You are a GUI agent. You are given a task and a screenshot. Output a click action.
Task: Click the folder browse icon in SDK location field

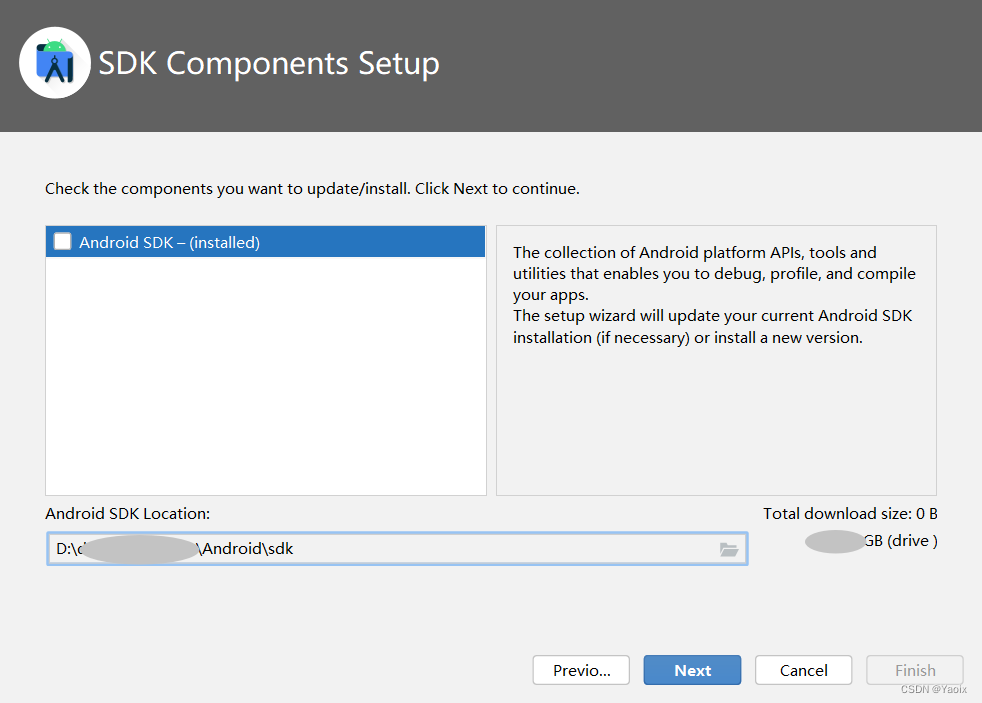click(728, 550)
